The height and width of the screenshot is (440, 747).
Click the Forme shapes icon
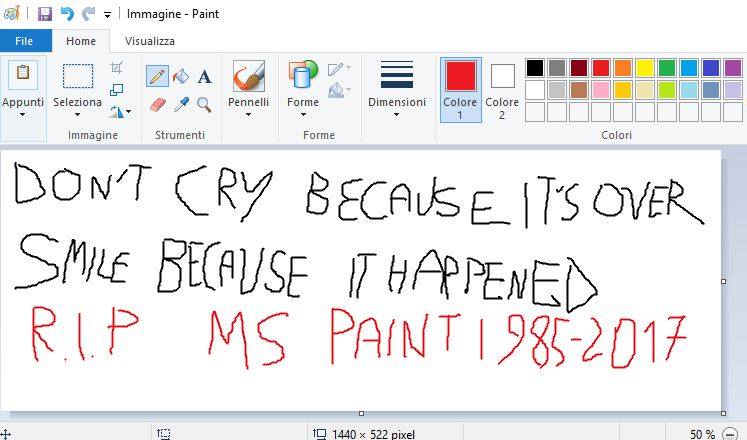303,75
